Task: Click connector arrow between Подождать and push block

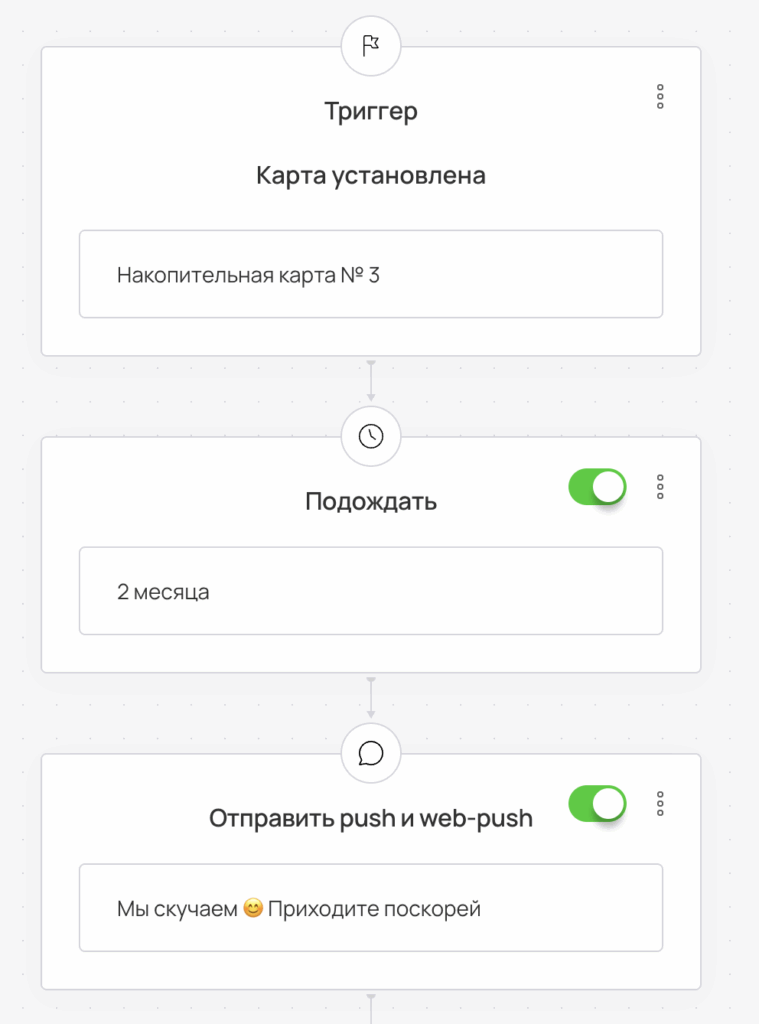Action: (371, 698)
